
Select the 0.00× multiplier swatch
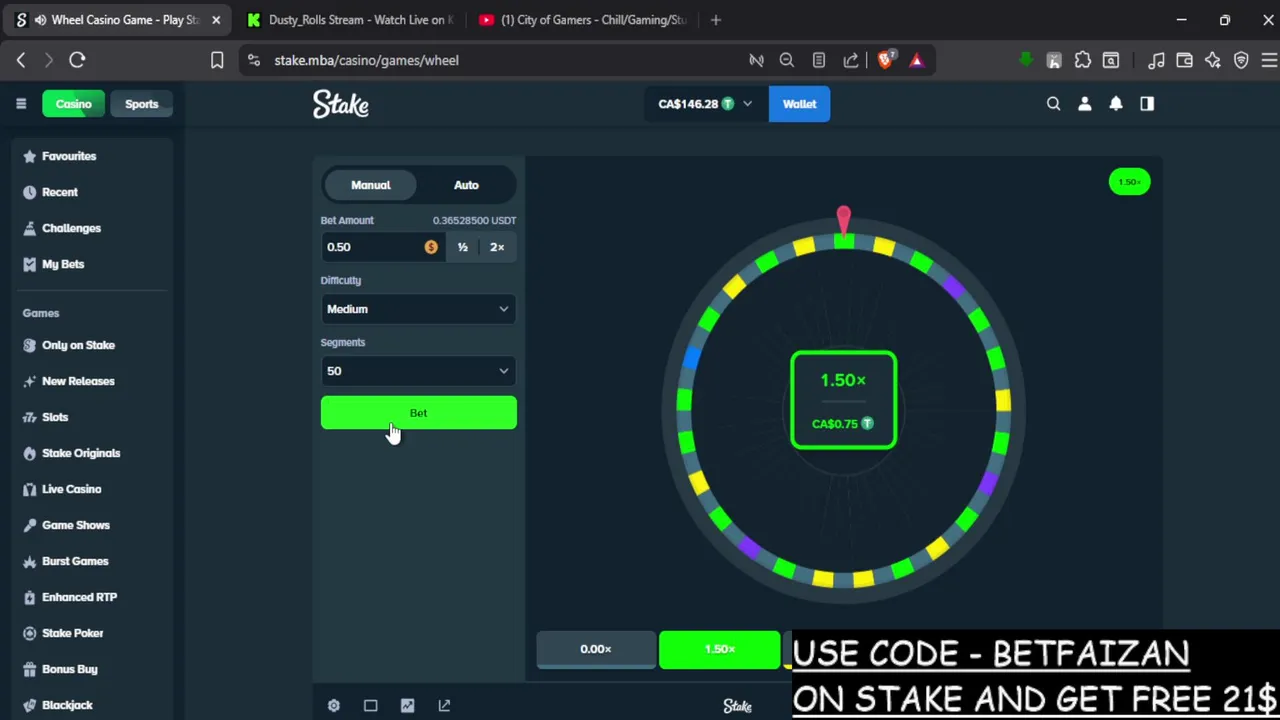click(x=596, y=649)
